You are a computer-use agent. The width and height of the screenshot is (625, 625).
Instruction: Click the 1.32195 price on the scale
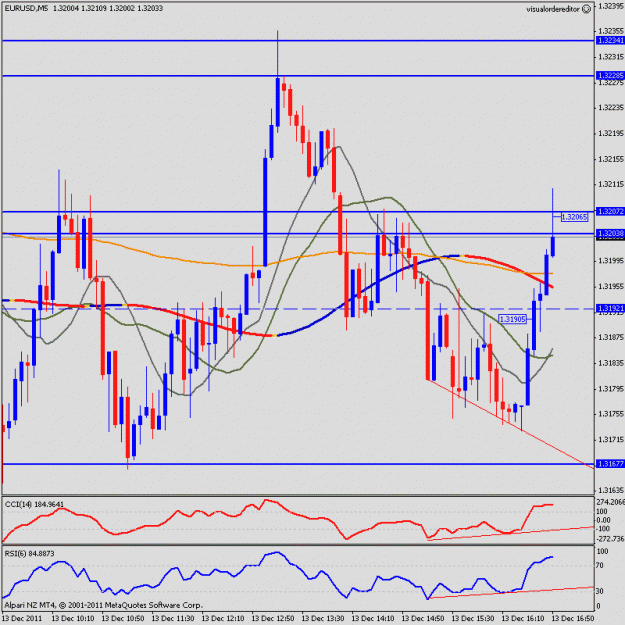click(x=611, y=134)
